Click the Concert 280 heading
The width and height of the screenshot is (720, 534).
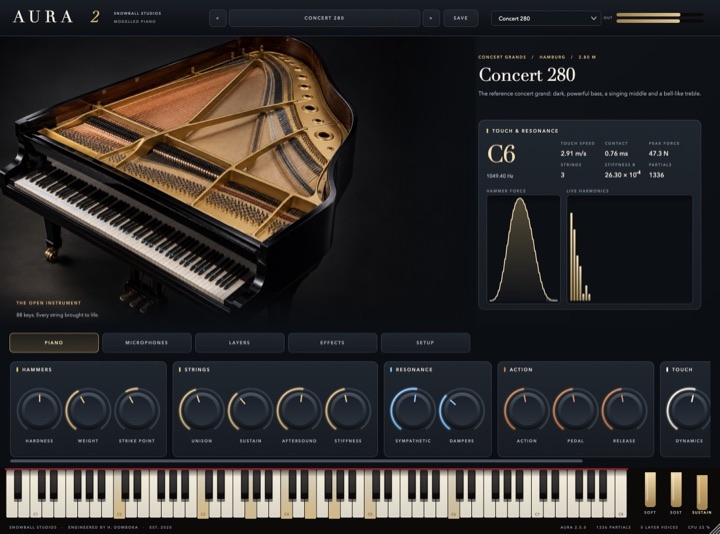[527, 75]
